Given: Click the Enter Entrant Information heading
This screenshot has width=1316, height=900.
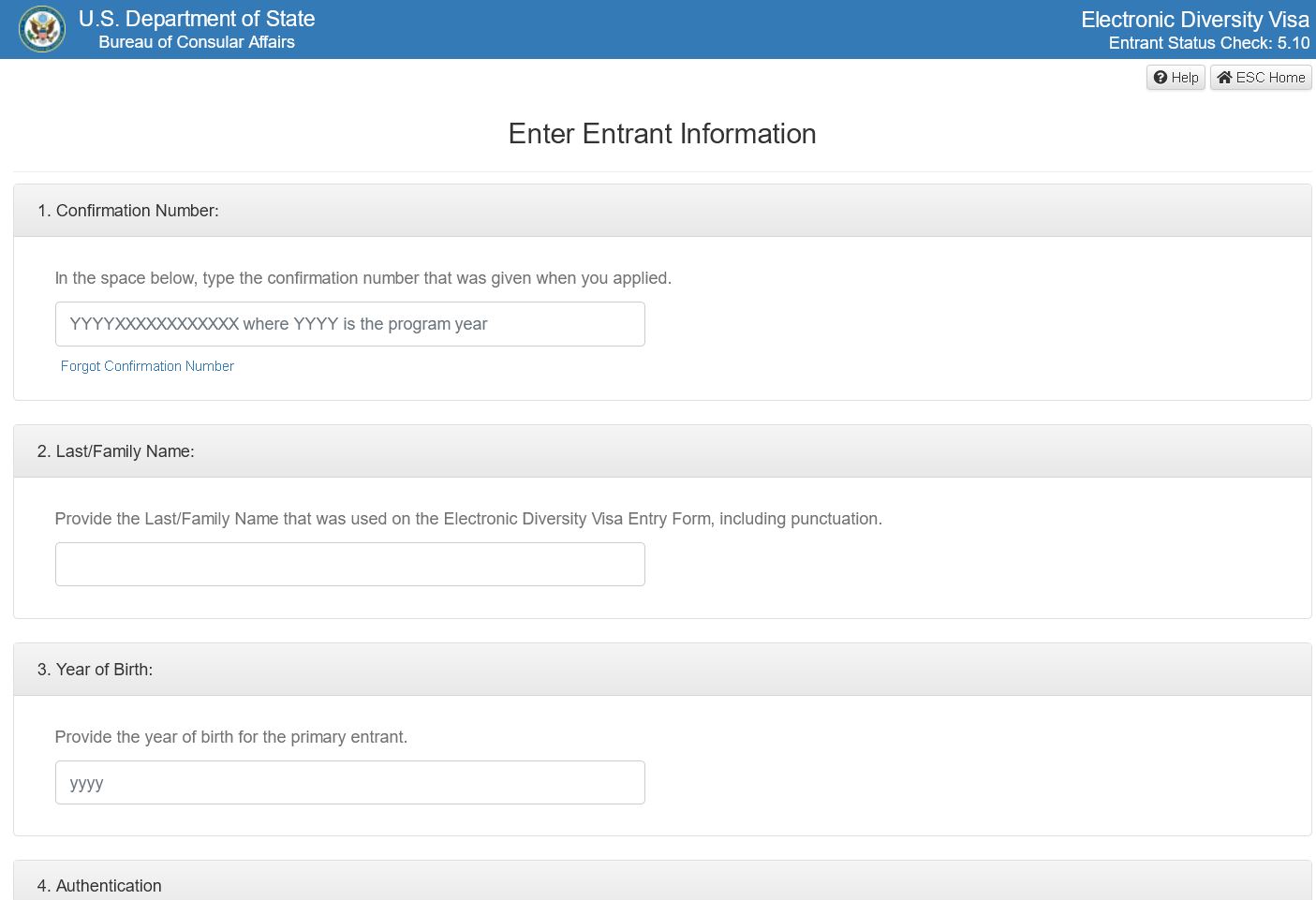Looking at the screenshot, I should point(661,134).
